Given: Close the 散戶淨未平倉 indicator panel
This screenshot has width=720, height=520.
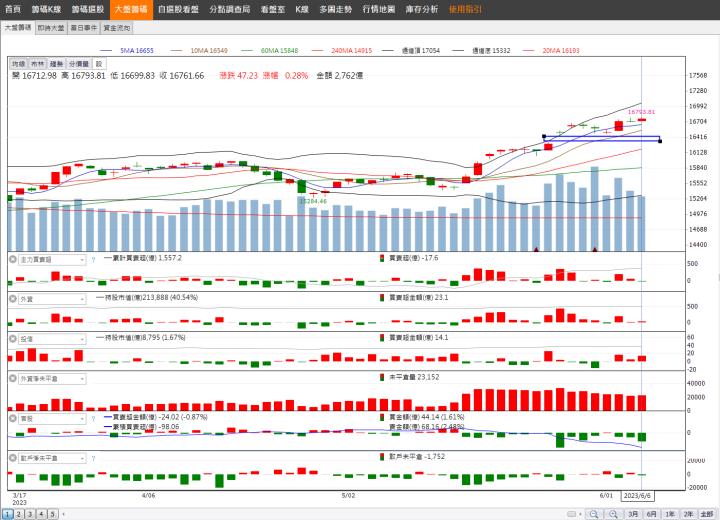Looking at the screenshot, I should point(13,457).
